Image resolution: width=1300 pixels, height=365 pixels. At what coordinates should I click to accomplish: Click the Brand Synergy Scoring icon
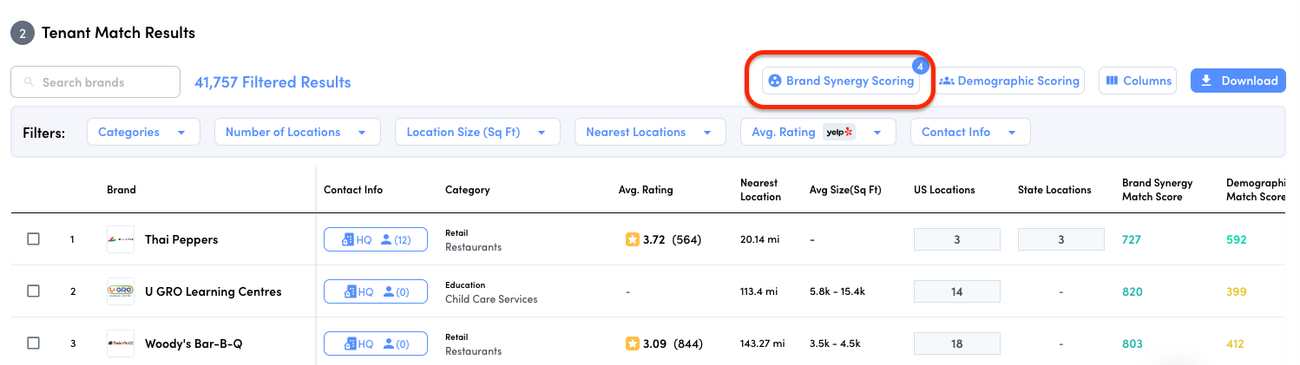[774, 81]
